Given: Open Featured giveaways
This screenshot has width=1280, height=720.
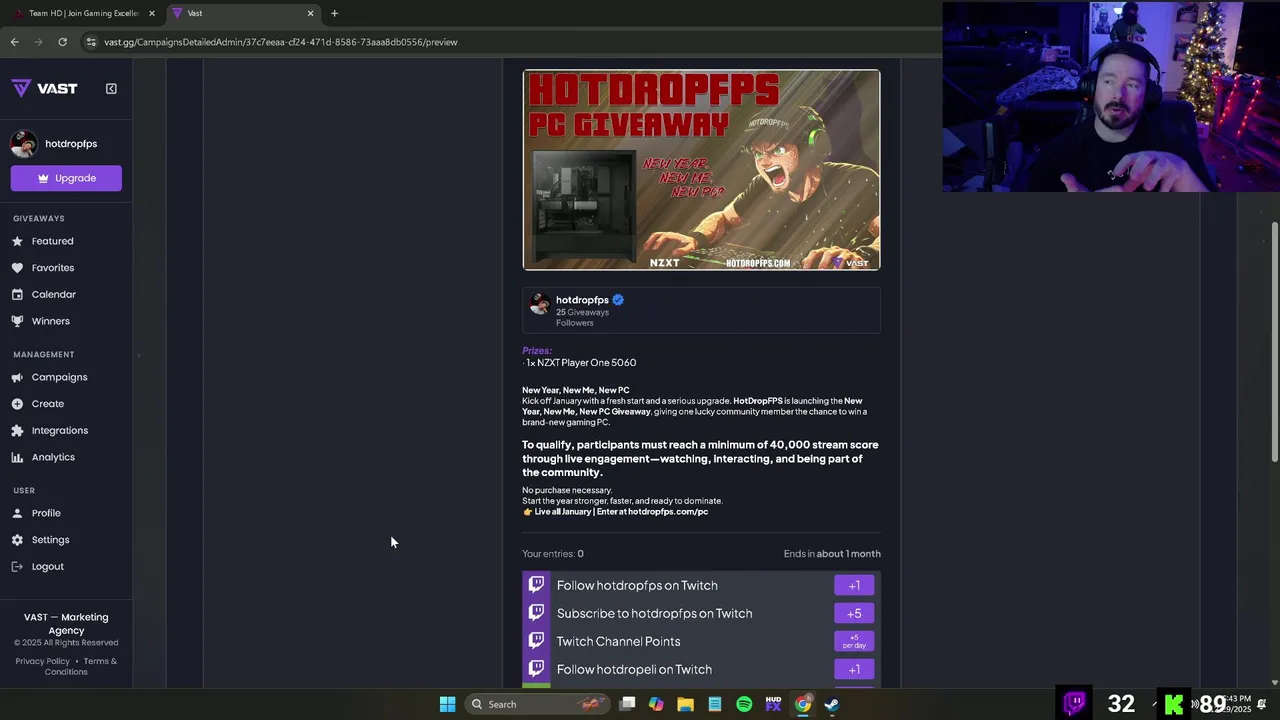Looking at the screenshot, I should (52, 241).
